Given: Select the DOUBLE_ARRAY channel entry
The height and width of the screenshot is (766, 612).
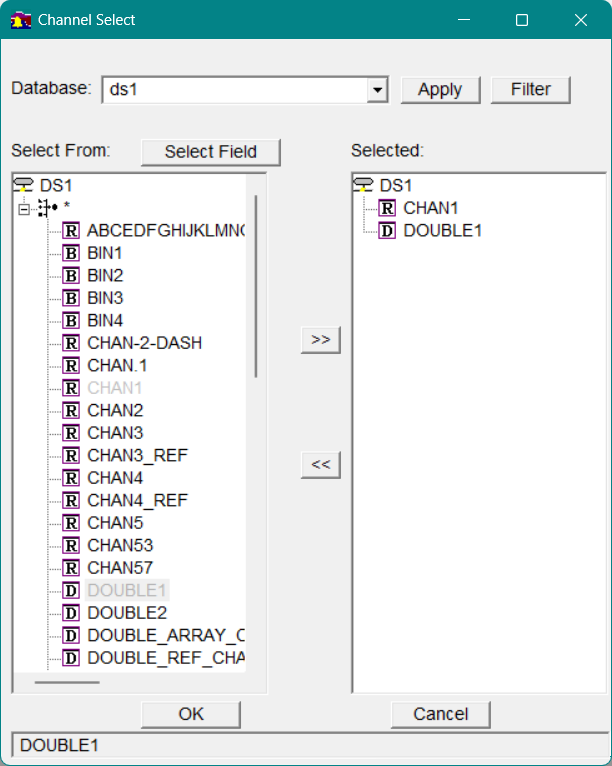Looking at the screenshot, I should coord(165,635).
